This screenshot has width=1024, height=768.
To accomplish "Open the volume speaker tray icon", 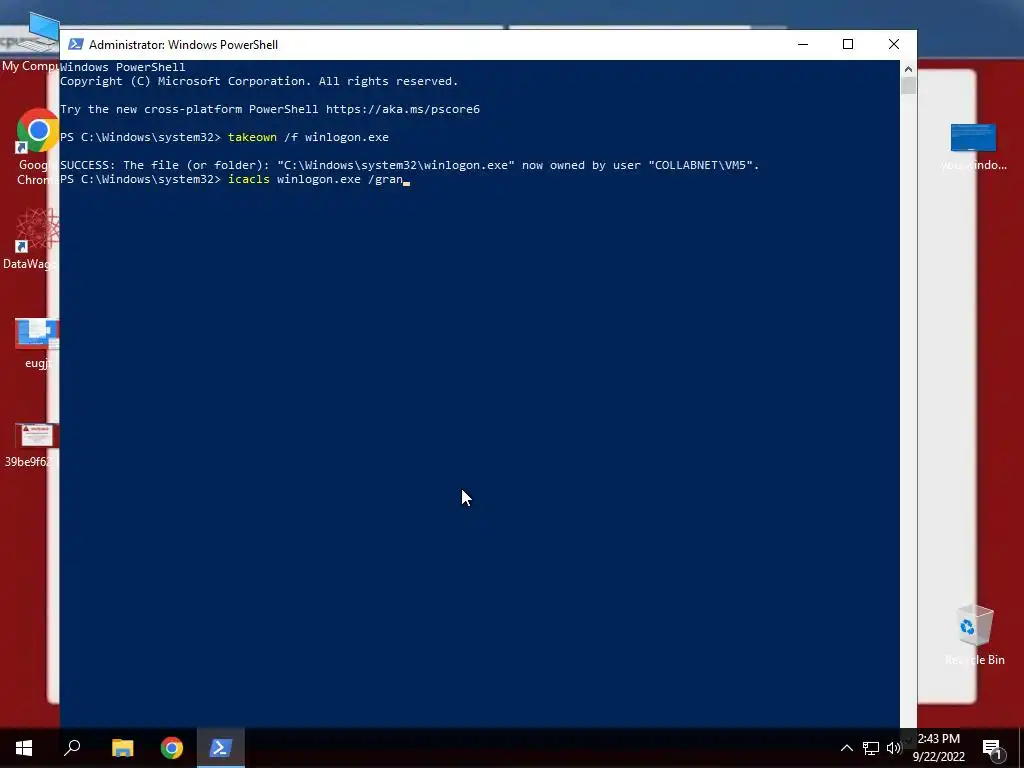I will (893, 748).
